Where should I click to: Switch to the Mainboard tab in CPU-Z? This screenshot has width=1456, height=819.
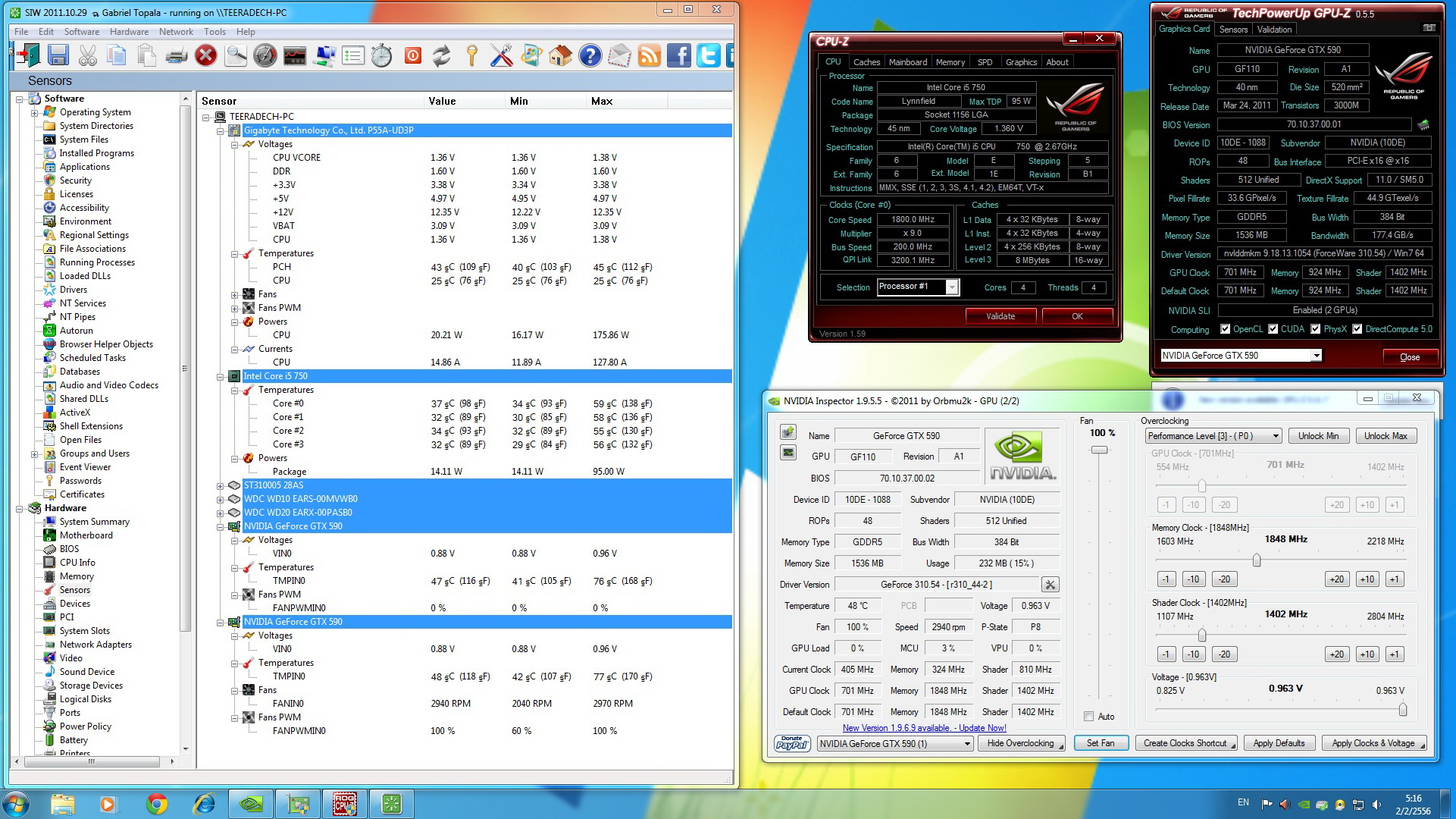907,62
